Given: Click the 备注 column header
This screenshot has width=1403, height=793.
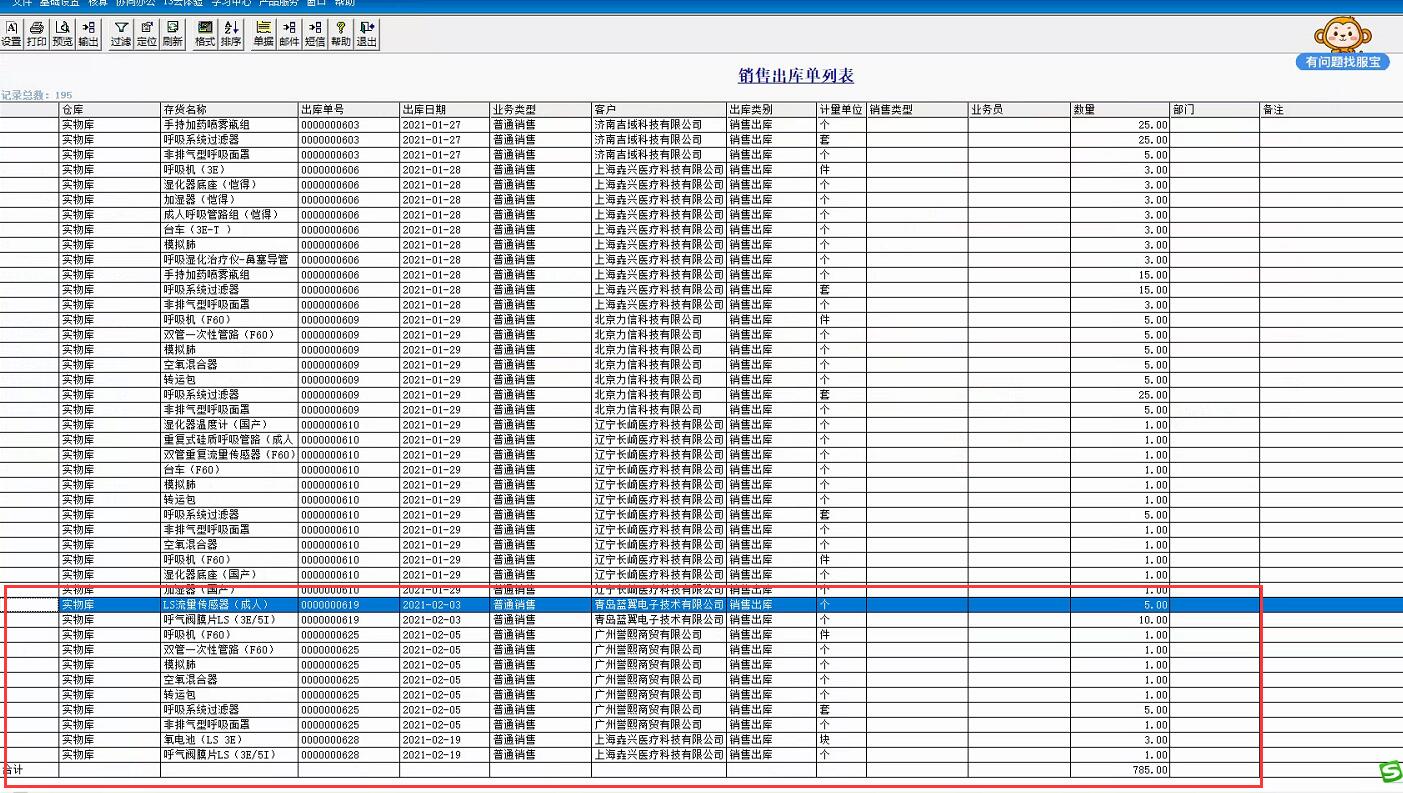Looking at the screenshot, I should tap(1330, 109).
